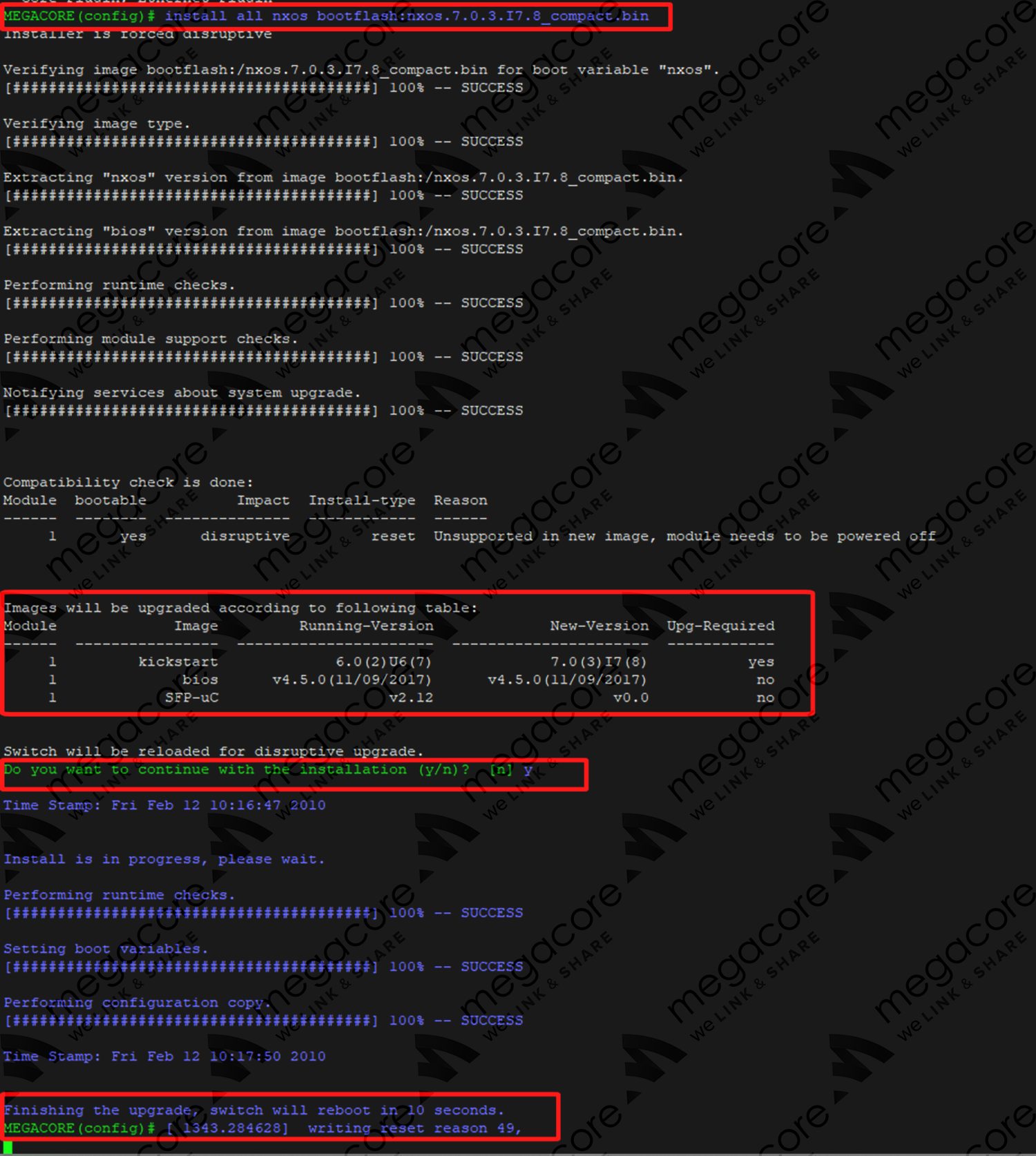Click the "New-Version" column header
This screenshot has width=1036, height=1156.
599,626
